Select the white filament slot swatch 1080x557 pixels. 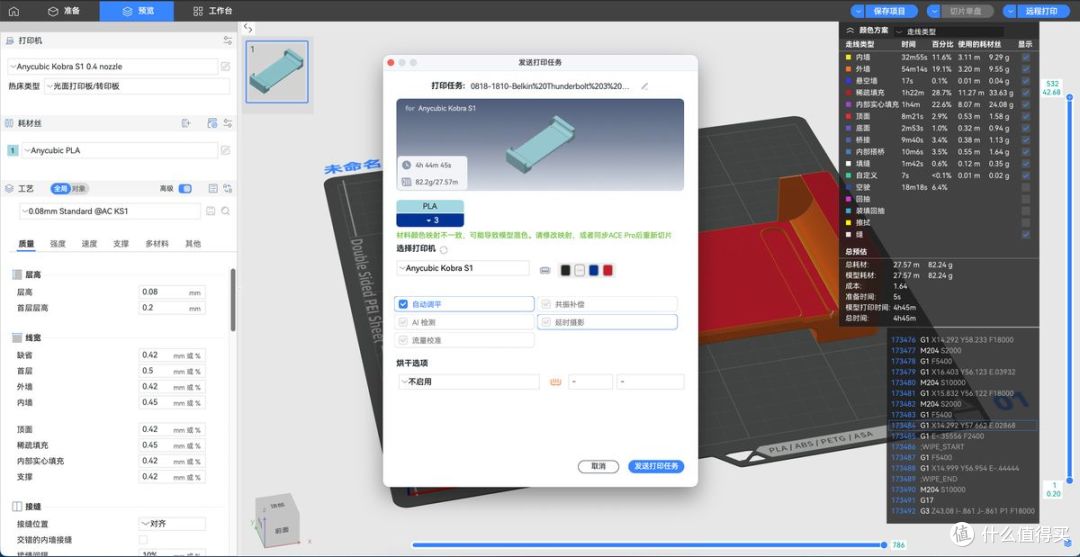tap(579, 270)
